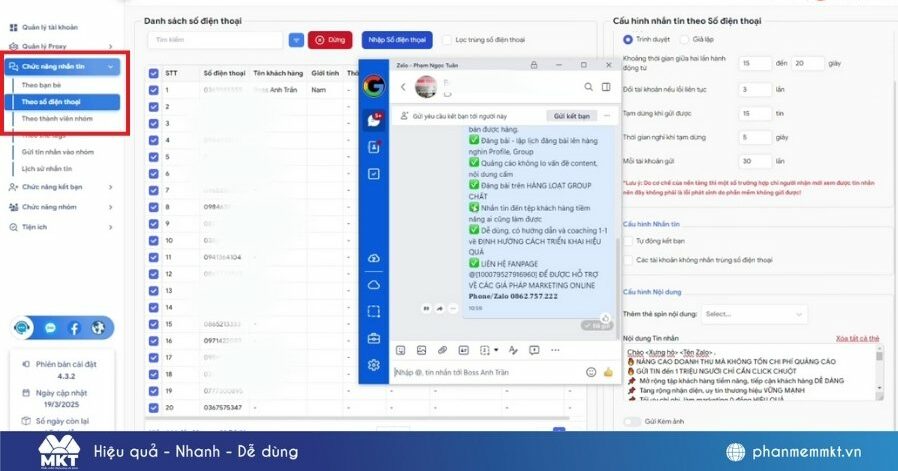Screen dimensions: 898x471
Task: Open 'Quản lý tài khoản' menu
Action: (x=50, y=28)
